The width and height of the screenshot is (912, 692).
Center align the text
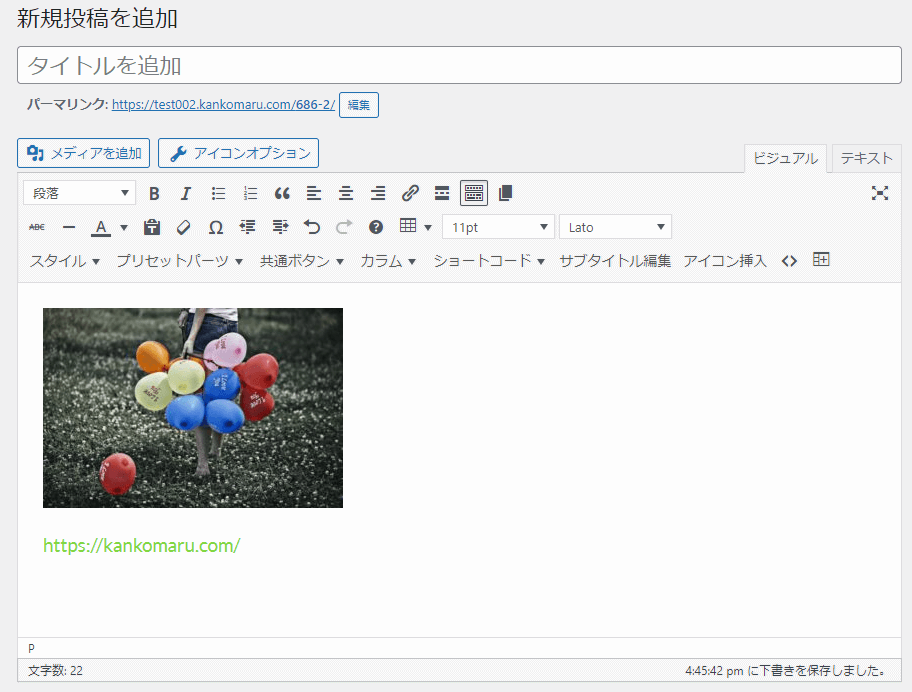(346, 193)
